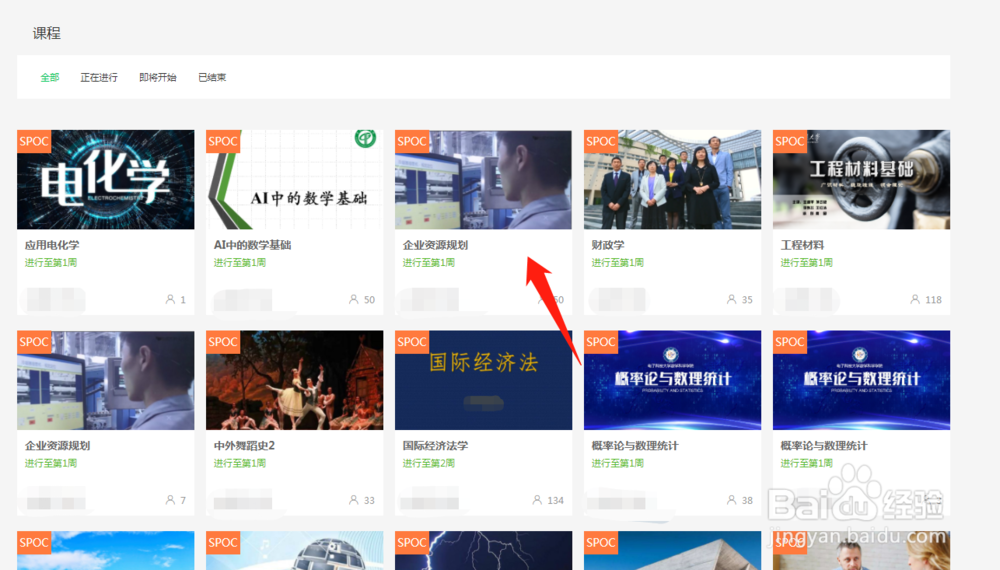Click the enrollment count 134
Image resolution: width=1000 pixels, height=570 pixels.
coord(555,501)
